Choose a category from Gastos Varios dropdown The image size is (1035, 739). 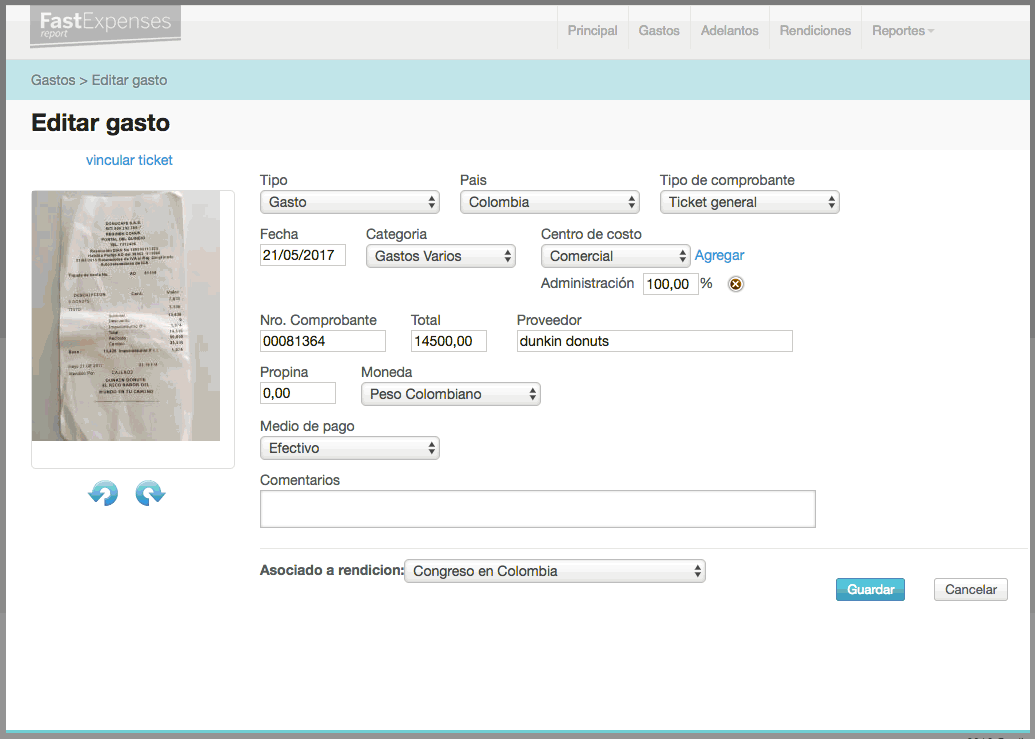[441, 256]
